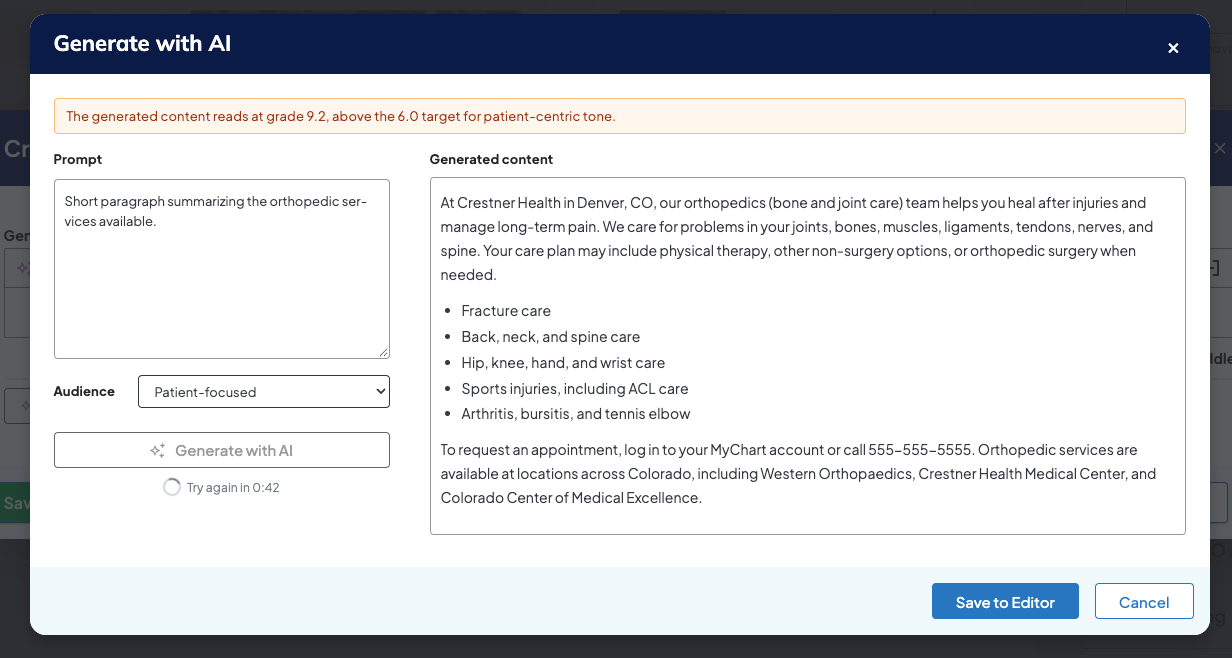Click the 'Hip, knee, hand, and wrist care' bullet
The image size is (1232, 658).
coord(563,363)
